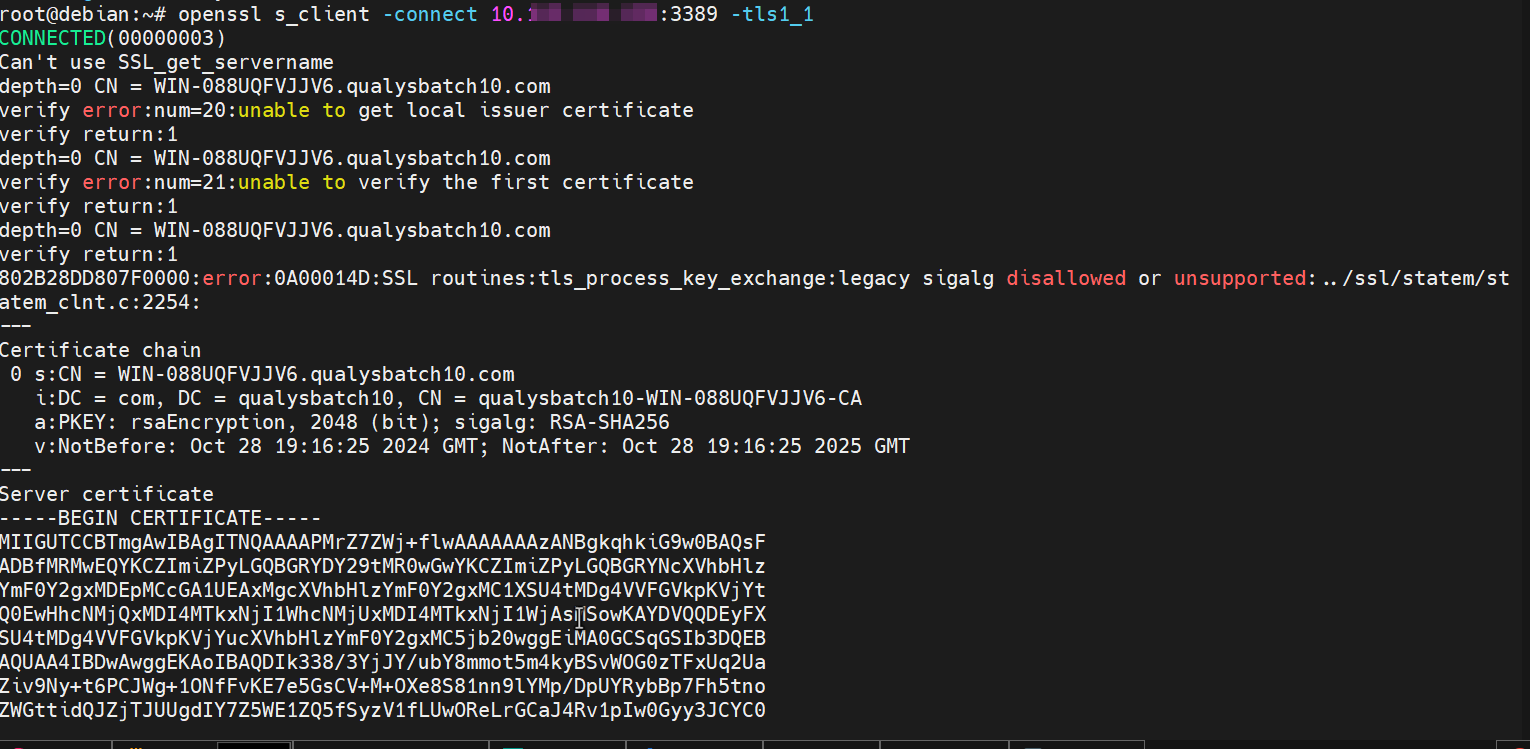Click the port number 3389
The image size is (1530, 749).
[x=693, y=15]
